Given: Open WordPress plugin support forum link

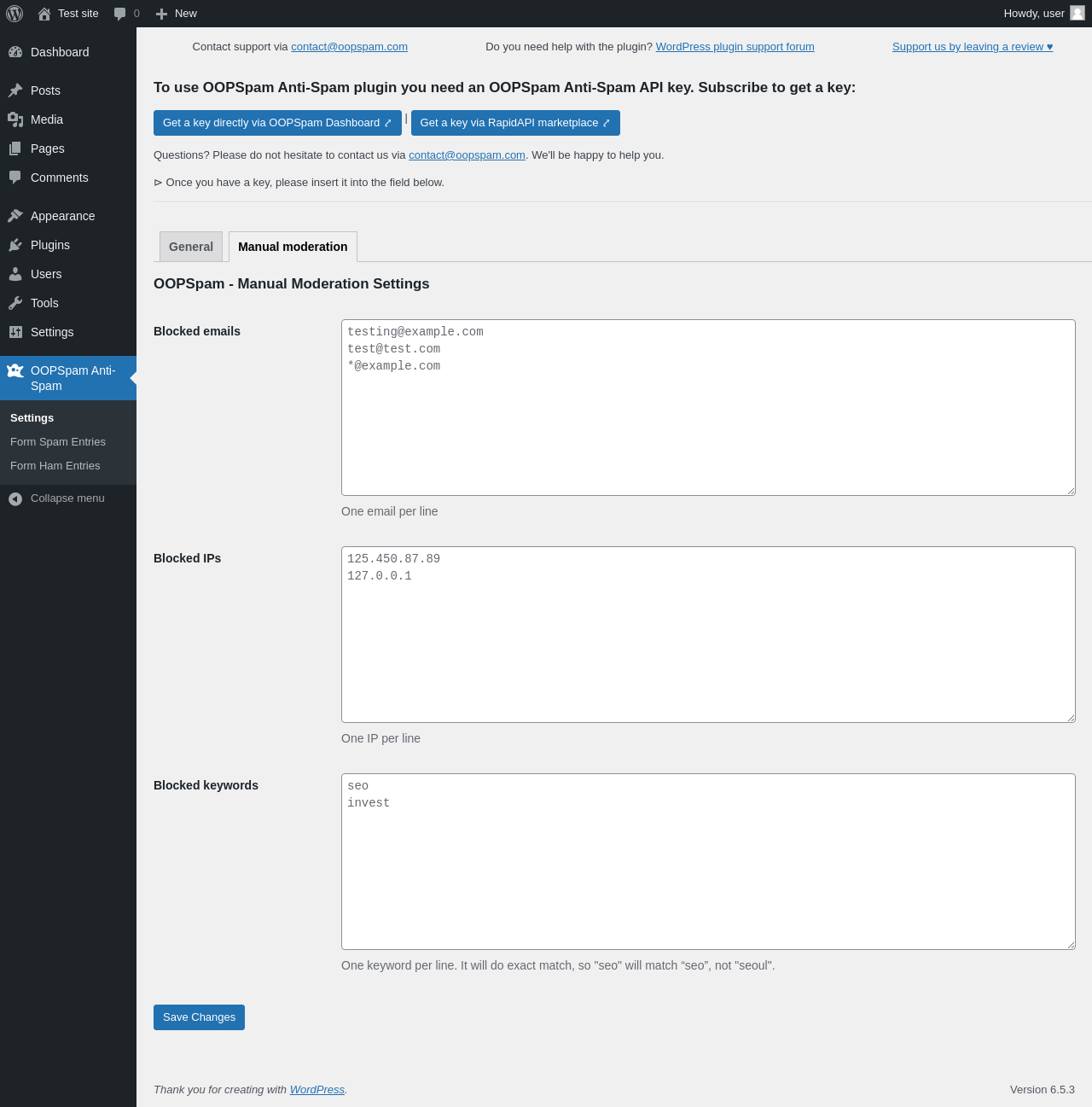Looking at the screenshot, I should 735,47.
